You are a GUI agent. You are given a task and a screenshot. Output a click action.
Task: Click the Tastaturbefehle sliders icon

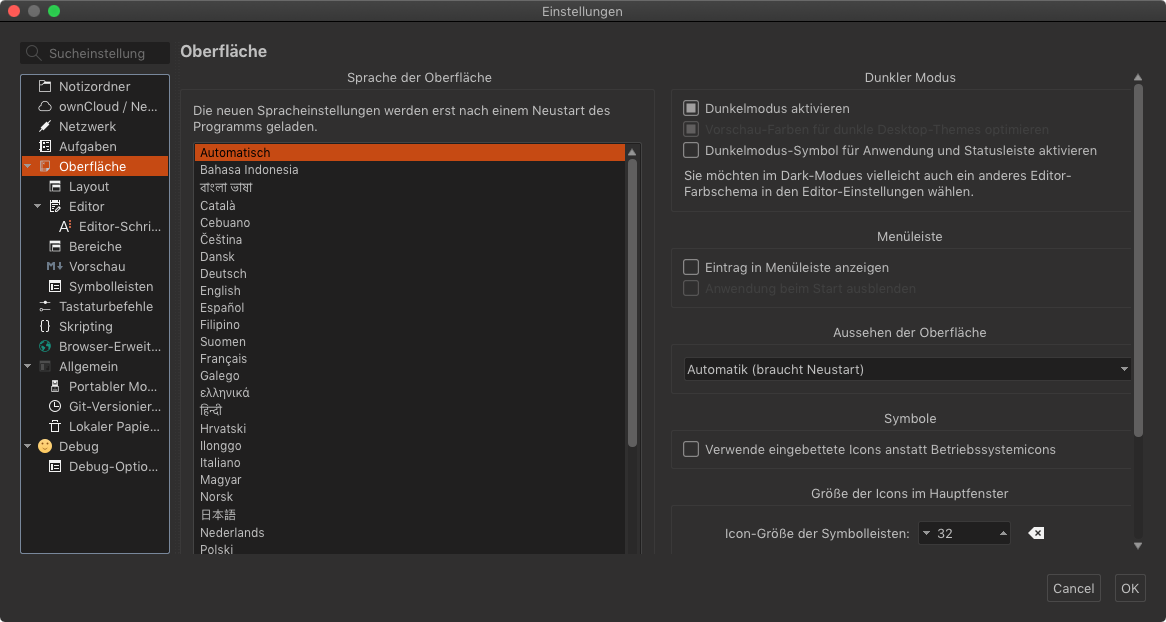coord(45,307)
